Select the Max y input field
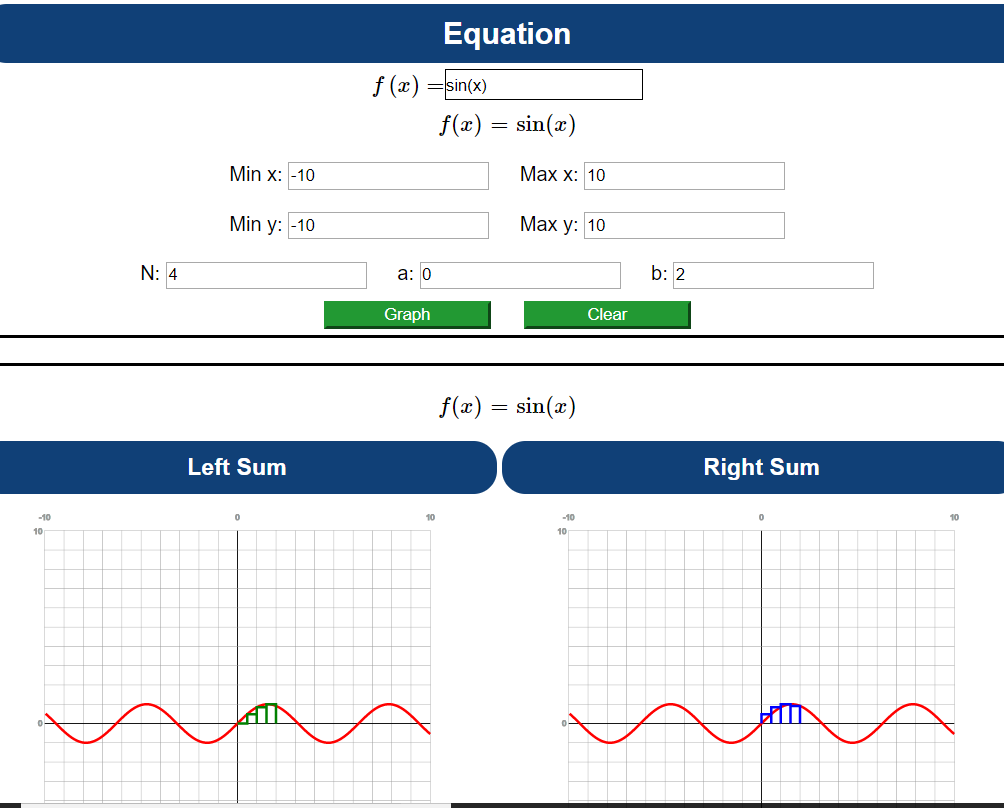 point(684,225)
